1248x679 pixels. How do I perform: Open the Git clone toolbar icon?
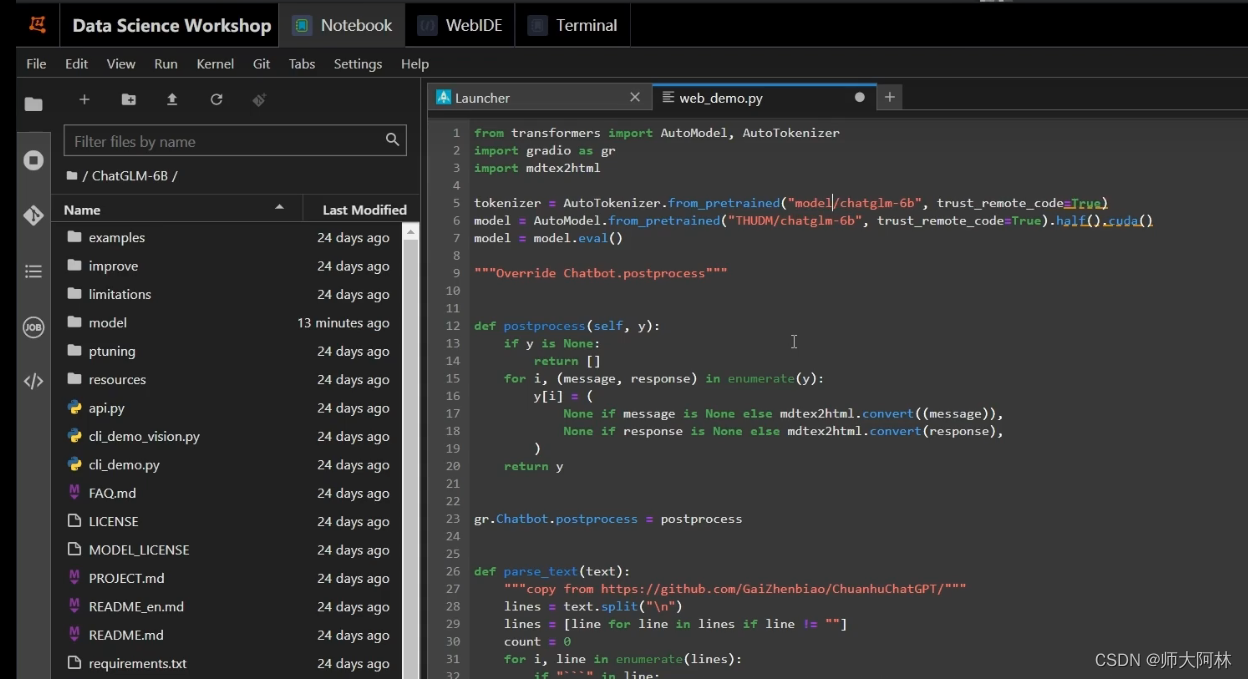pyautogui.click(x=260, y=99)
